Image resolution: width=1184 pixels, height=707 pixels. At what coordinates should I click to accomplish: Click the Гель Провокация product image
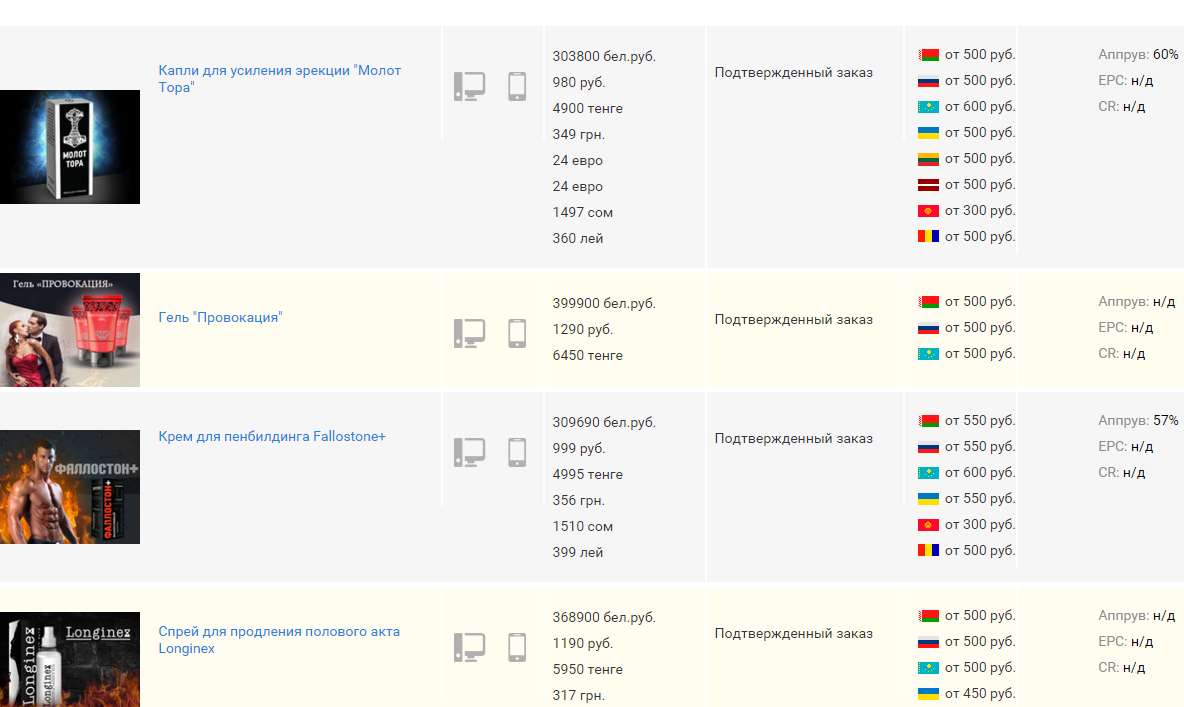coord(70,330)
